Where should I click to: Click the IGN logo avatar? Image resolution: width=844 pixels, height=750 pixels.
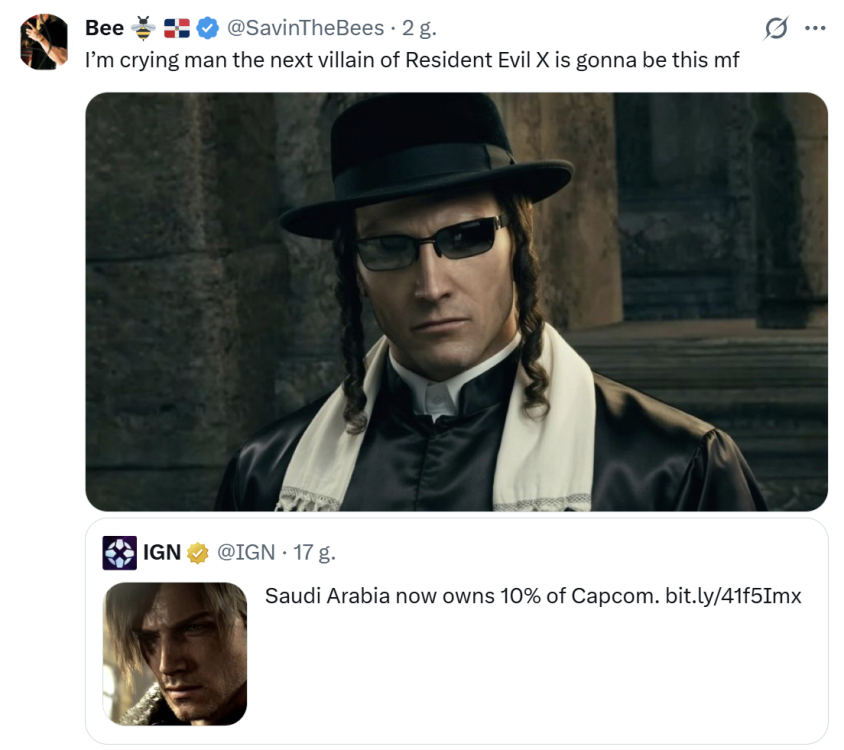pyautogui.click(x=120, y=552)
